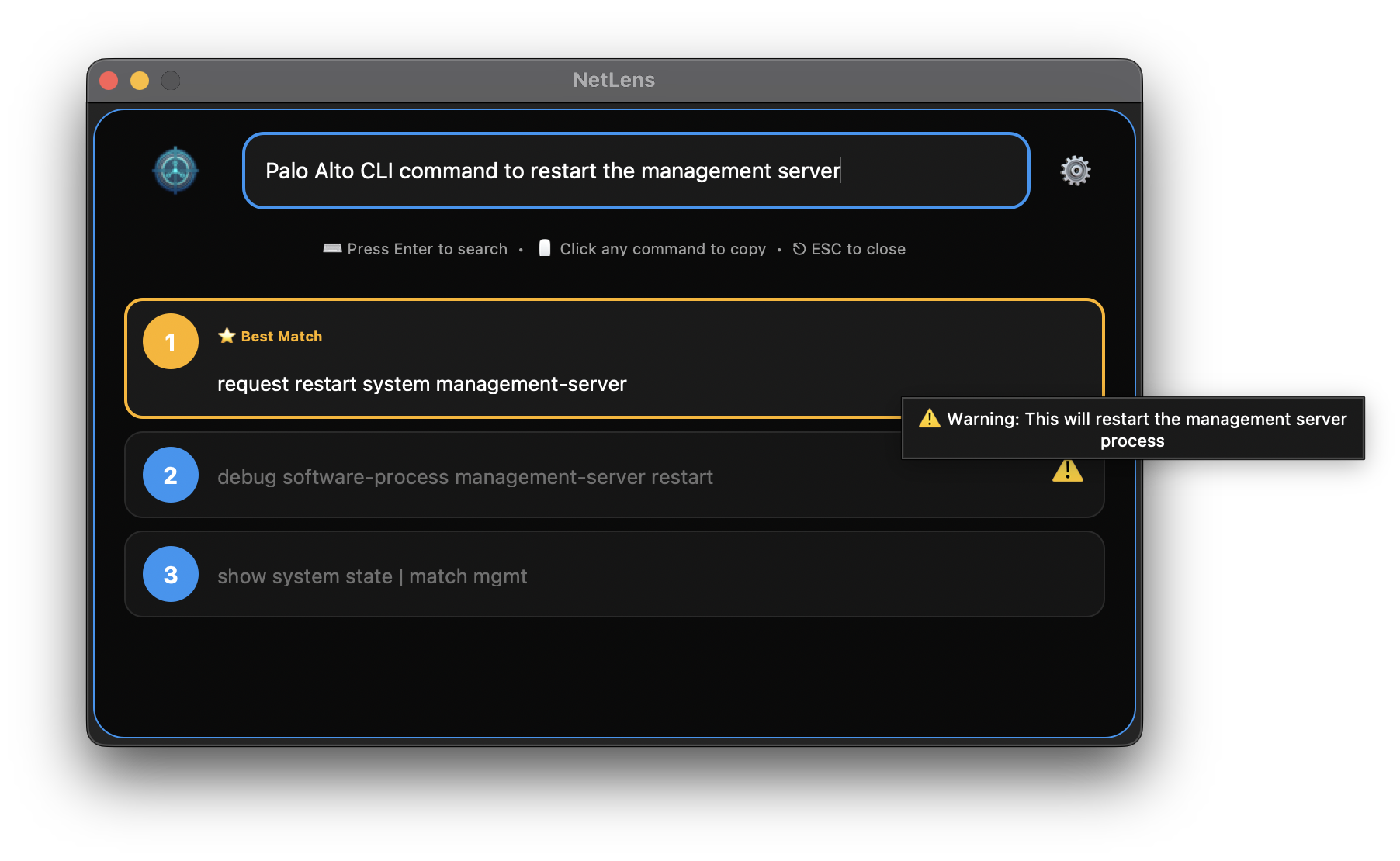Screen dimensions: 1400x861
Task: Click the warning icon inside the tooltip popup
Action: [x=929, y=418]
